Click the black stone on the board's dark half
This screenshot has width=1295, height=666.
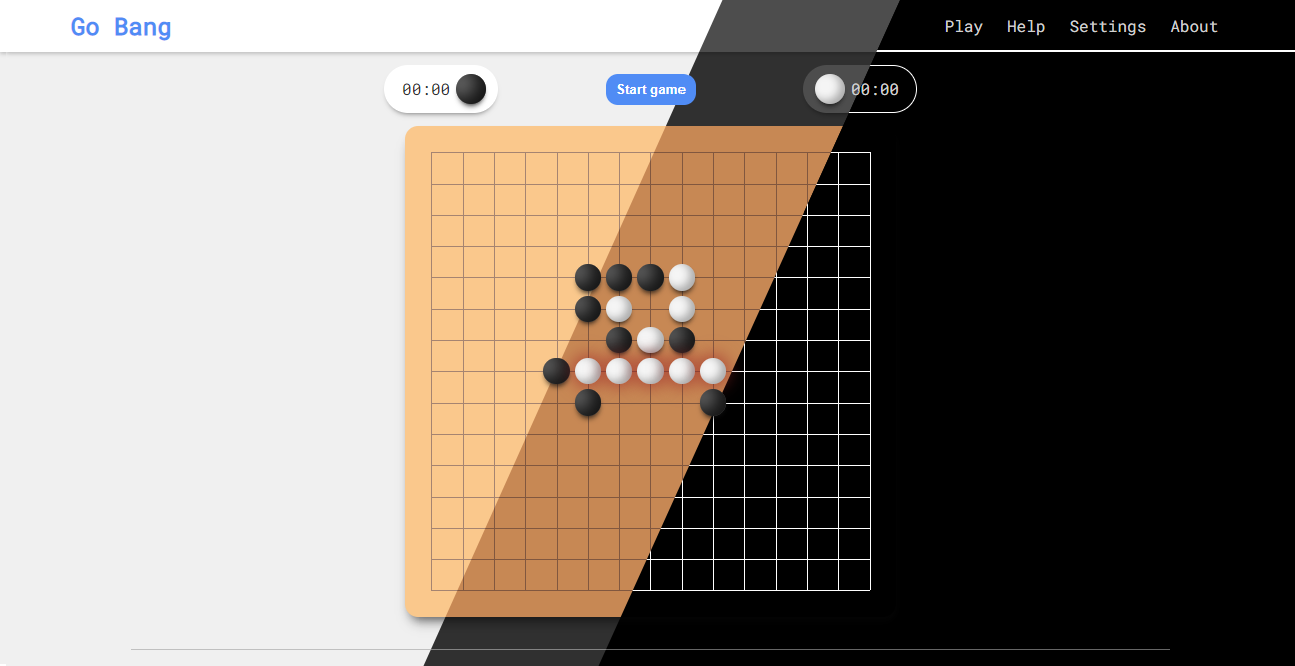712,403
